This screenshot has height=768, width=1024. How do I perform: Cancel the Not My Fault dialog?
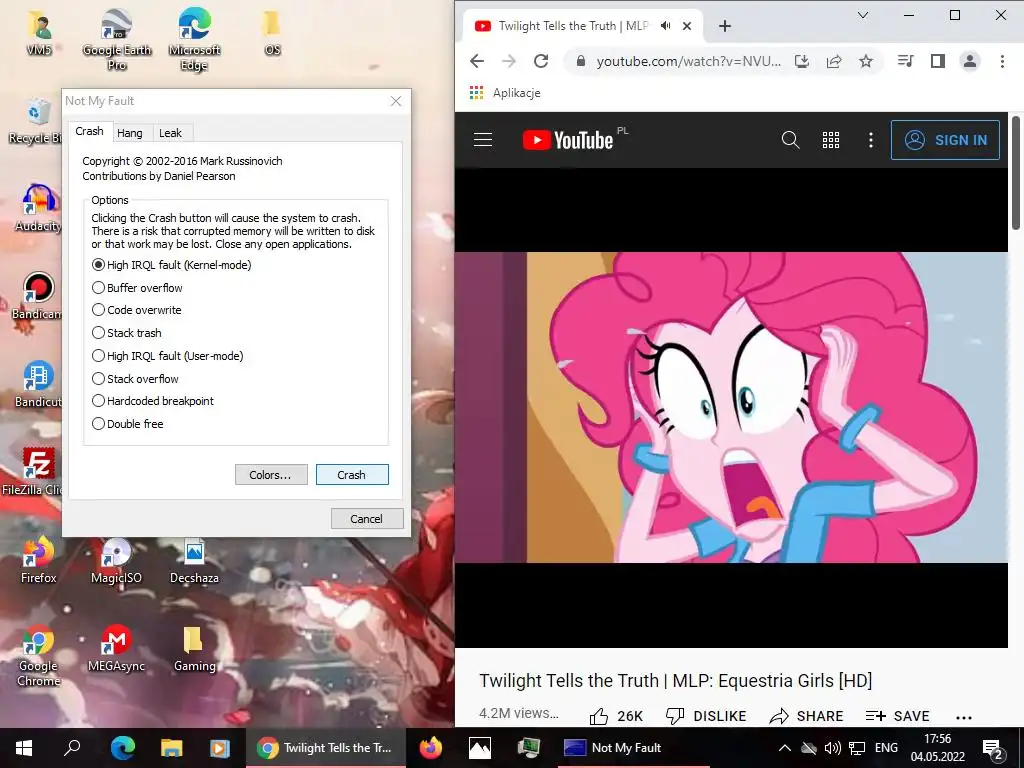[367, 519]
